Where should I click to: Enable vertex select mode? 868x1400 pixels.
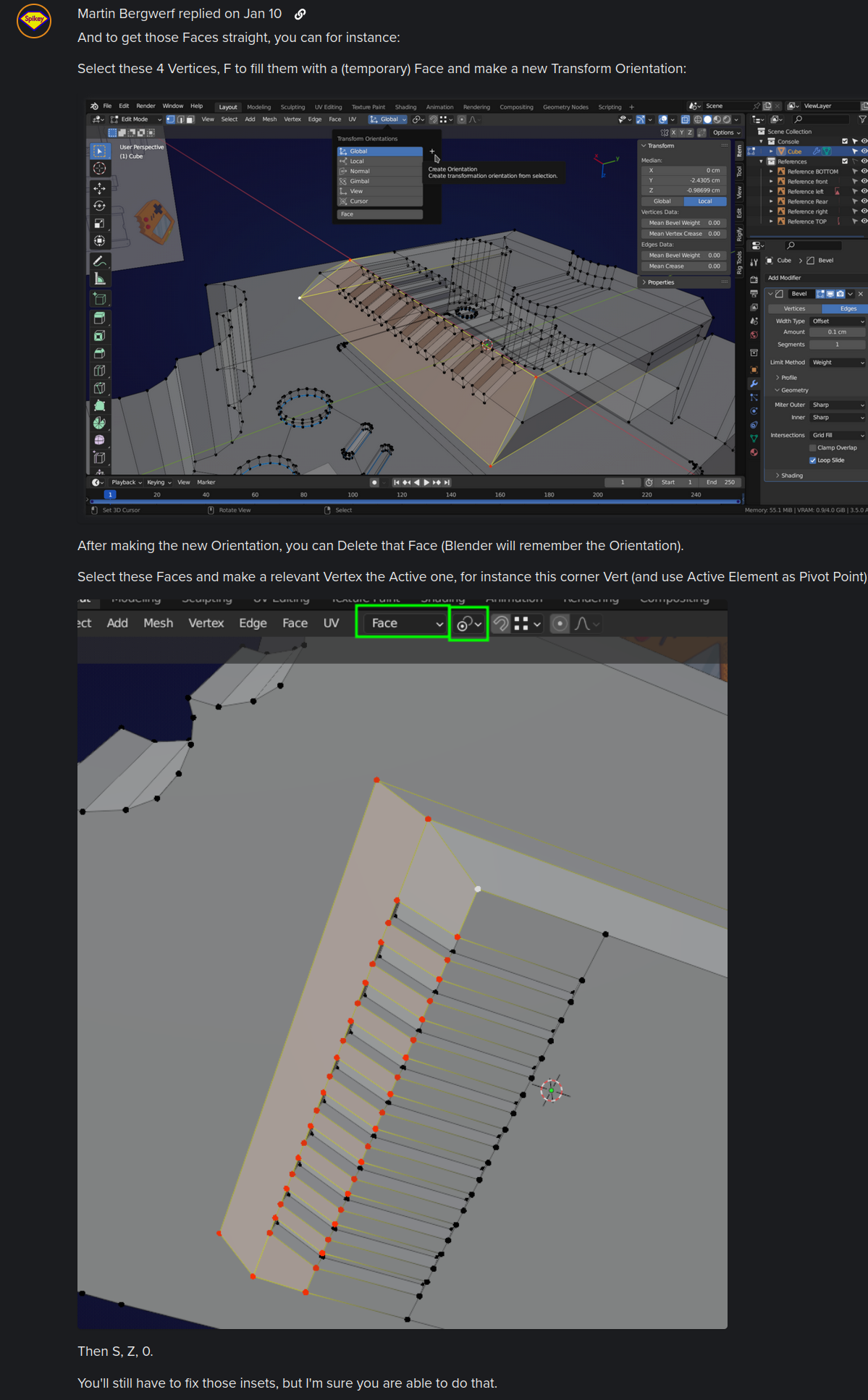pos(171,119)
